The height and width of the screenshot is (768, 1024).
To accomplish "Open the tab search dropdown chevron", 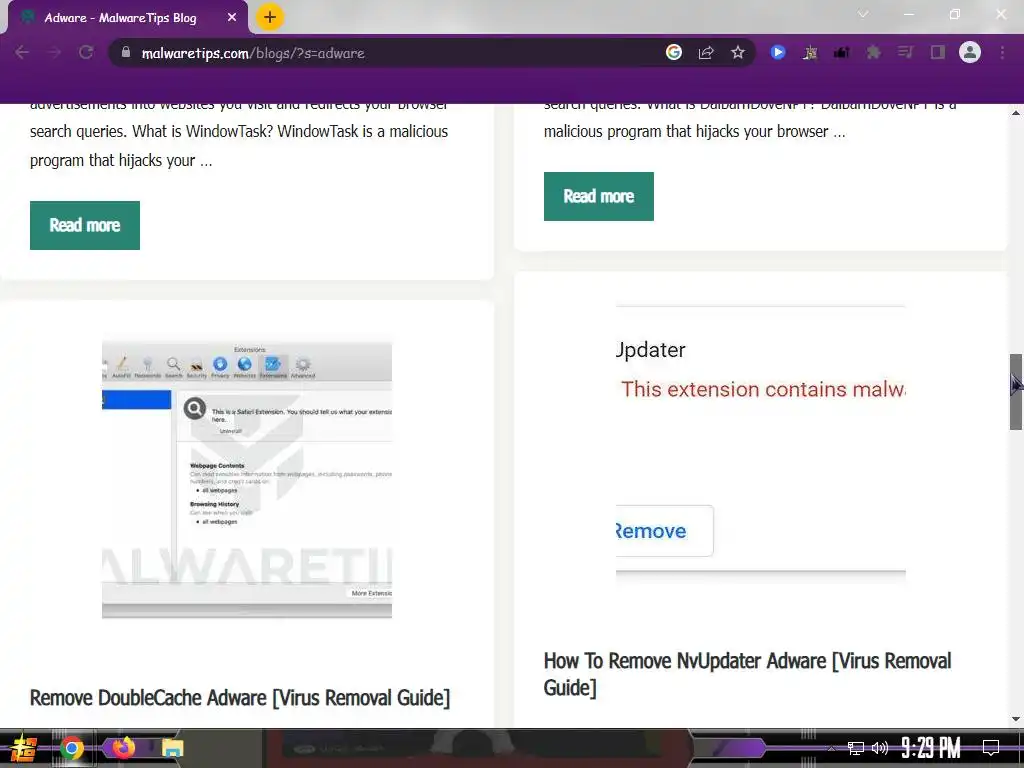I will pyautogui.click(x=863, y=14).
